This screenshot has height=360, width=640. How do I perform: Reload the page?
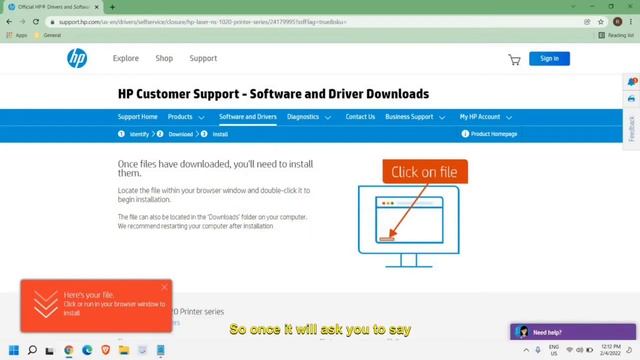point(36,22)
